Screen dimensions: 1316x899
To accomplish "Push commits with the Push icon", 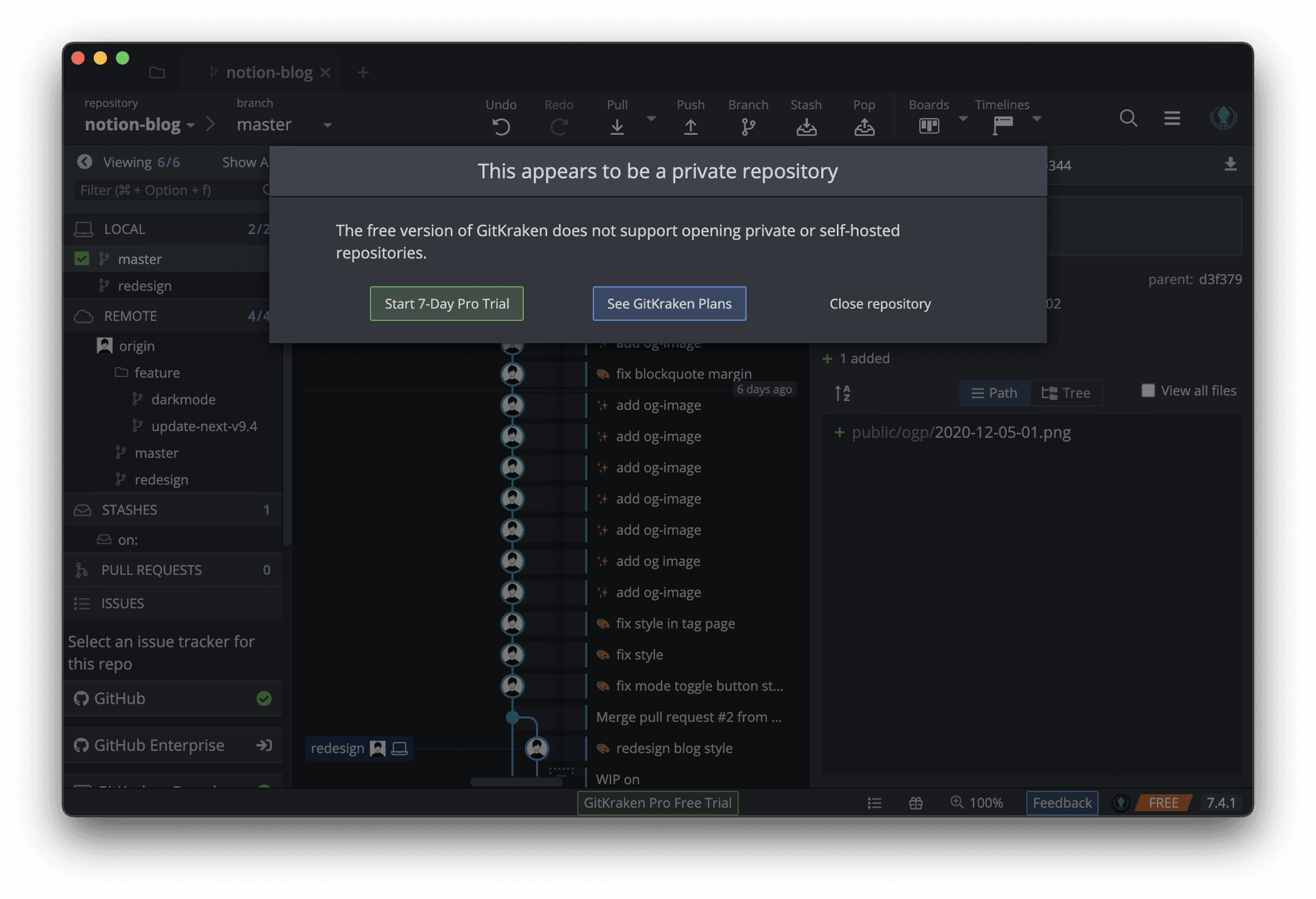I will coord(690,127).
